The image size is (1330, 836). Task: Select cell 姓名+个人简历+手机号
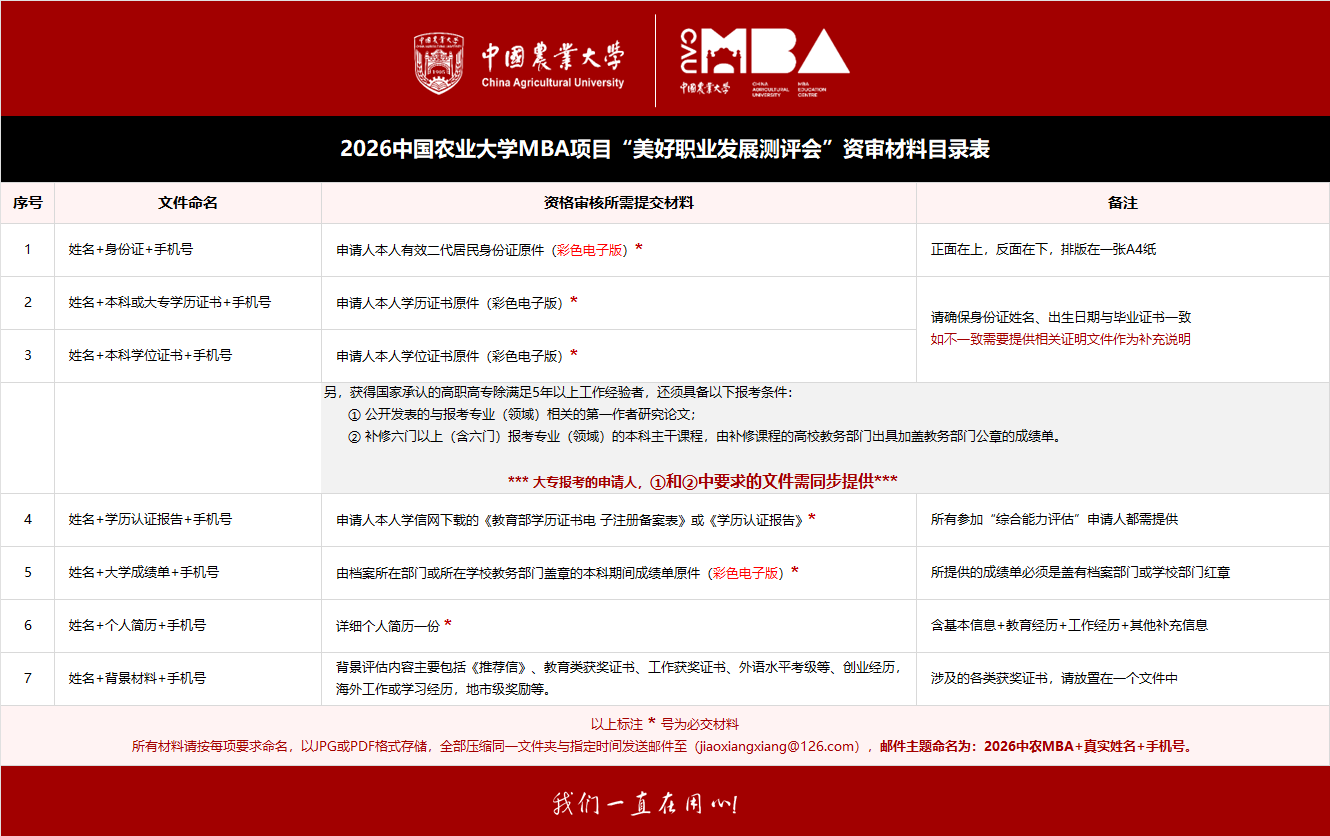pos(188,626)
